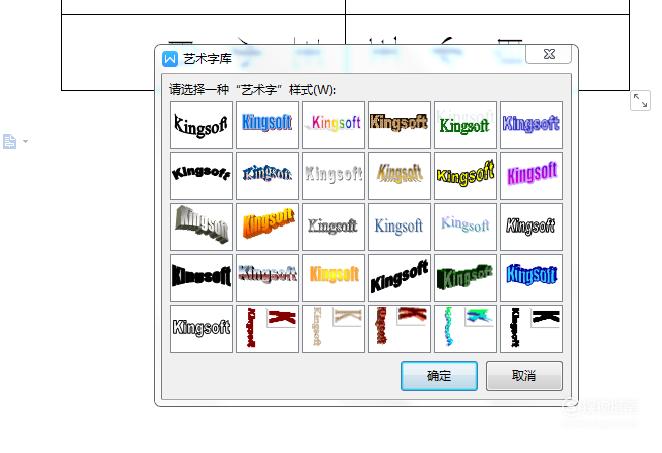Image resolution: width=662 pixels, height=453 pixels.
Task: Pick the bright blue wavy outlined Kingsoft style
Action: point(532,278)
